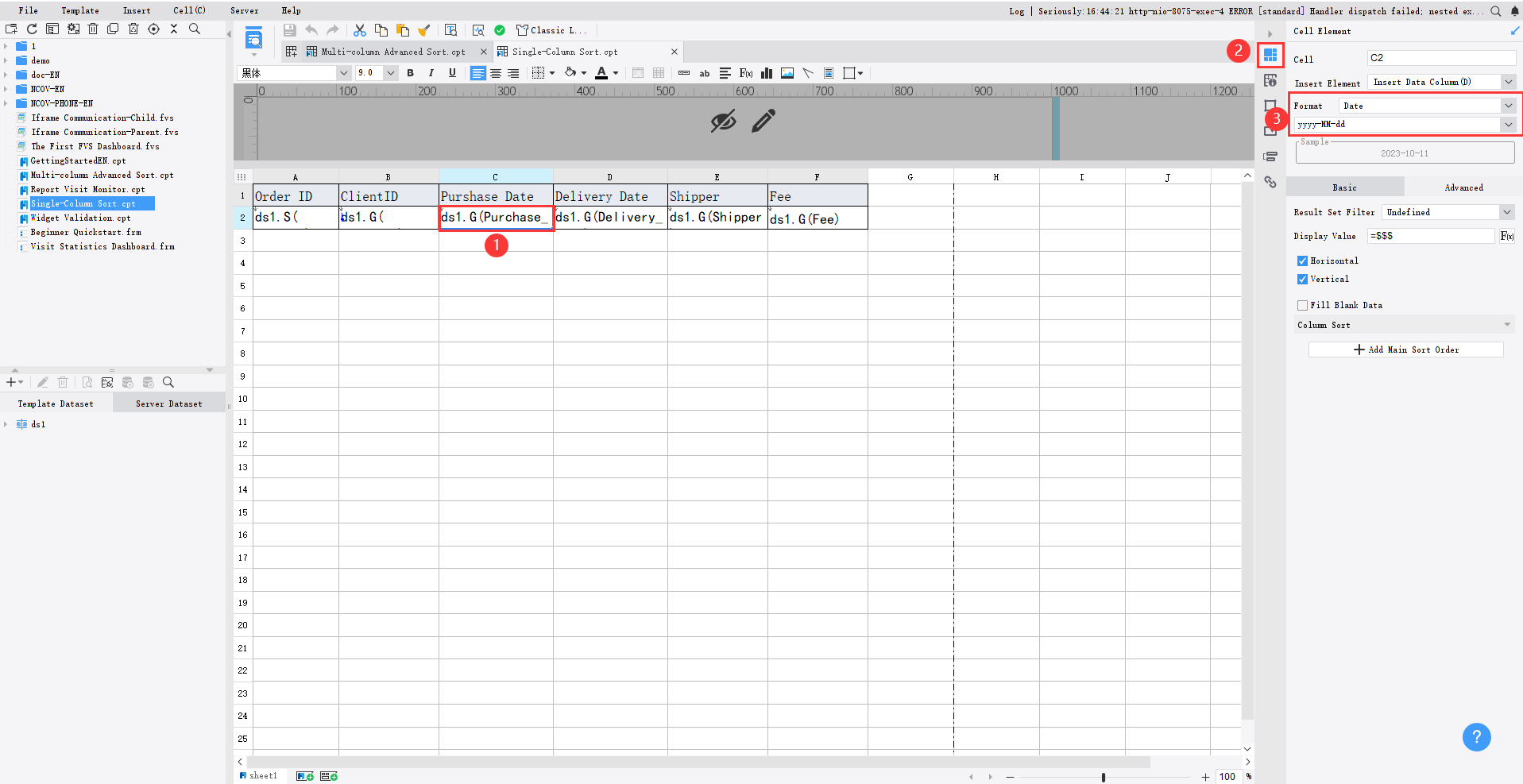Image resolution: width=1523 pixels, height=784 pixels.
Task: Expand the ds1 dataset tree node
Action: click(x=7, y=424)
